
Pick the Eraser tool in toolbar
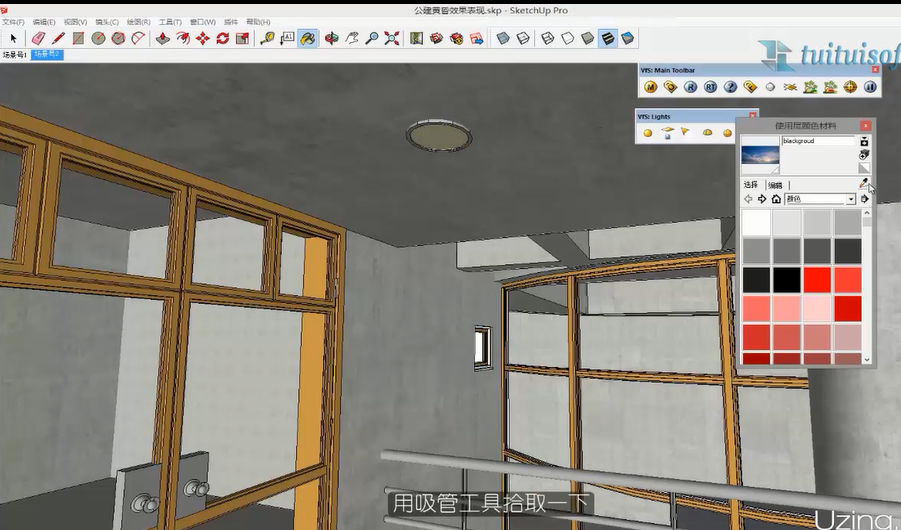39,38
